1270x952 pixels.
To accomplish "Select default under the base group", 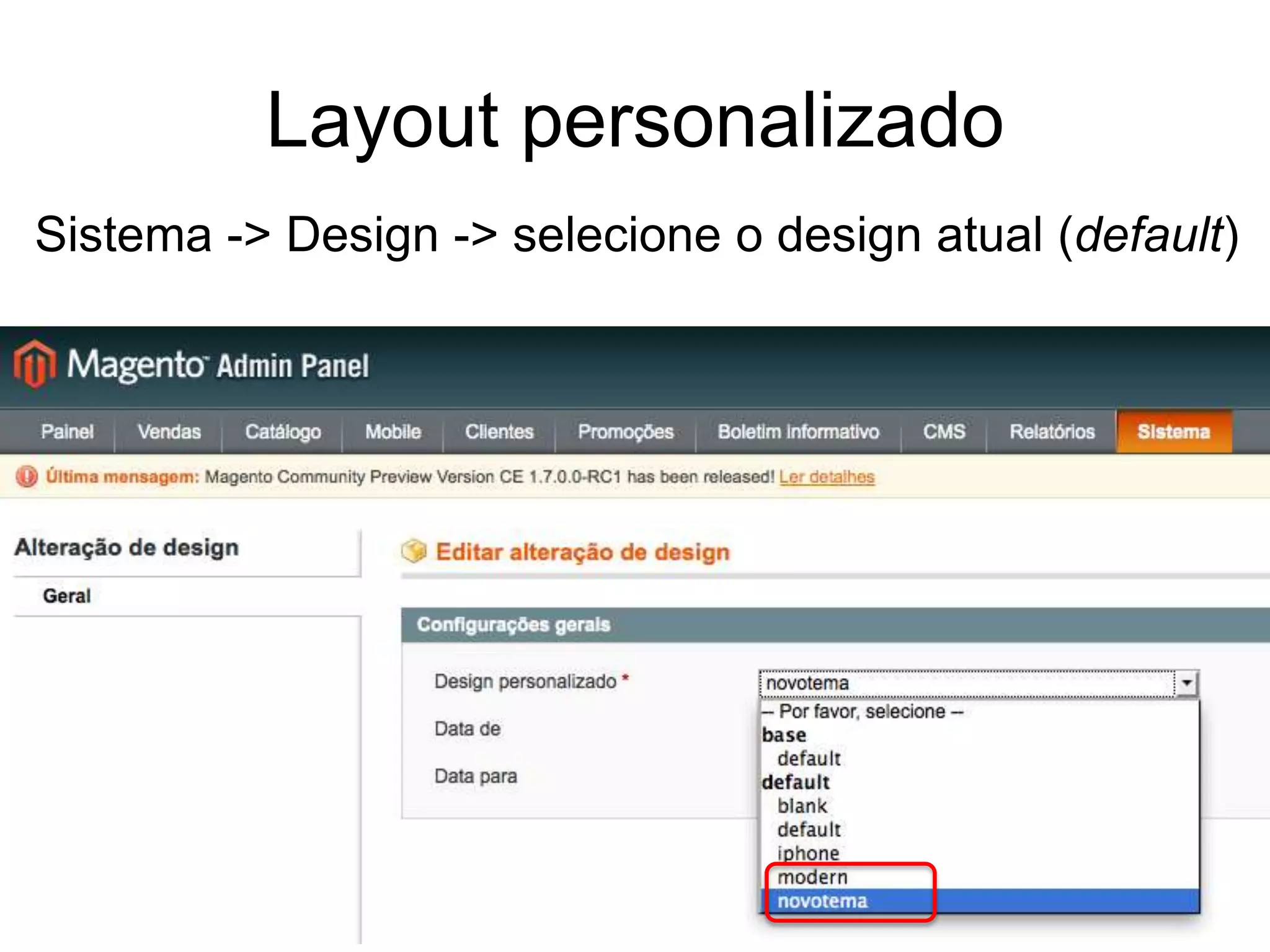I will pyautogui.click(x=979, y=758).
